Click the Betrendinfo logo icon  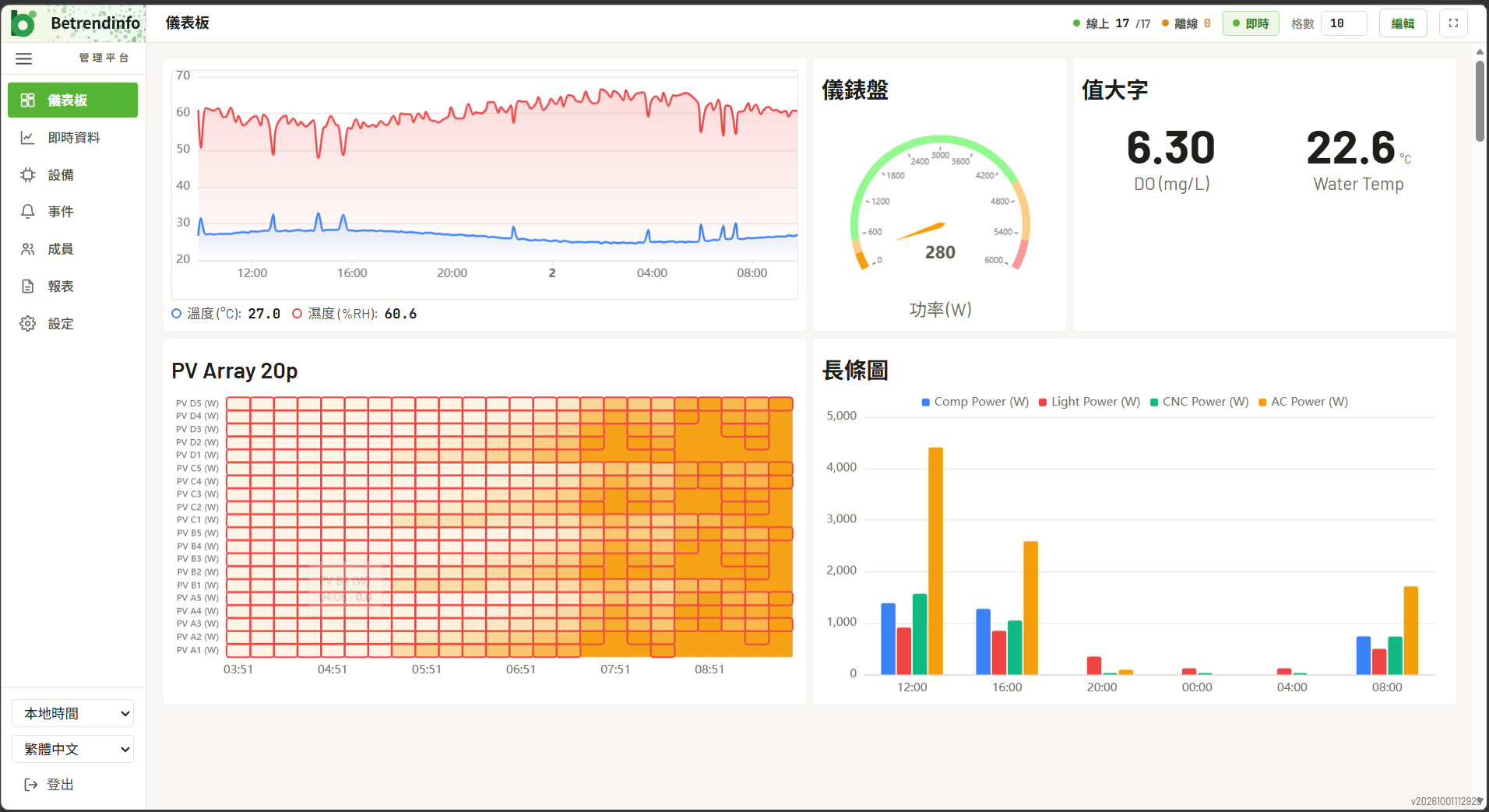23,24
